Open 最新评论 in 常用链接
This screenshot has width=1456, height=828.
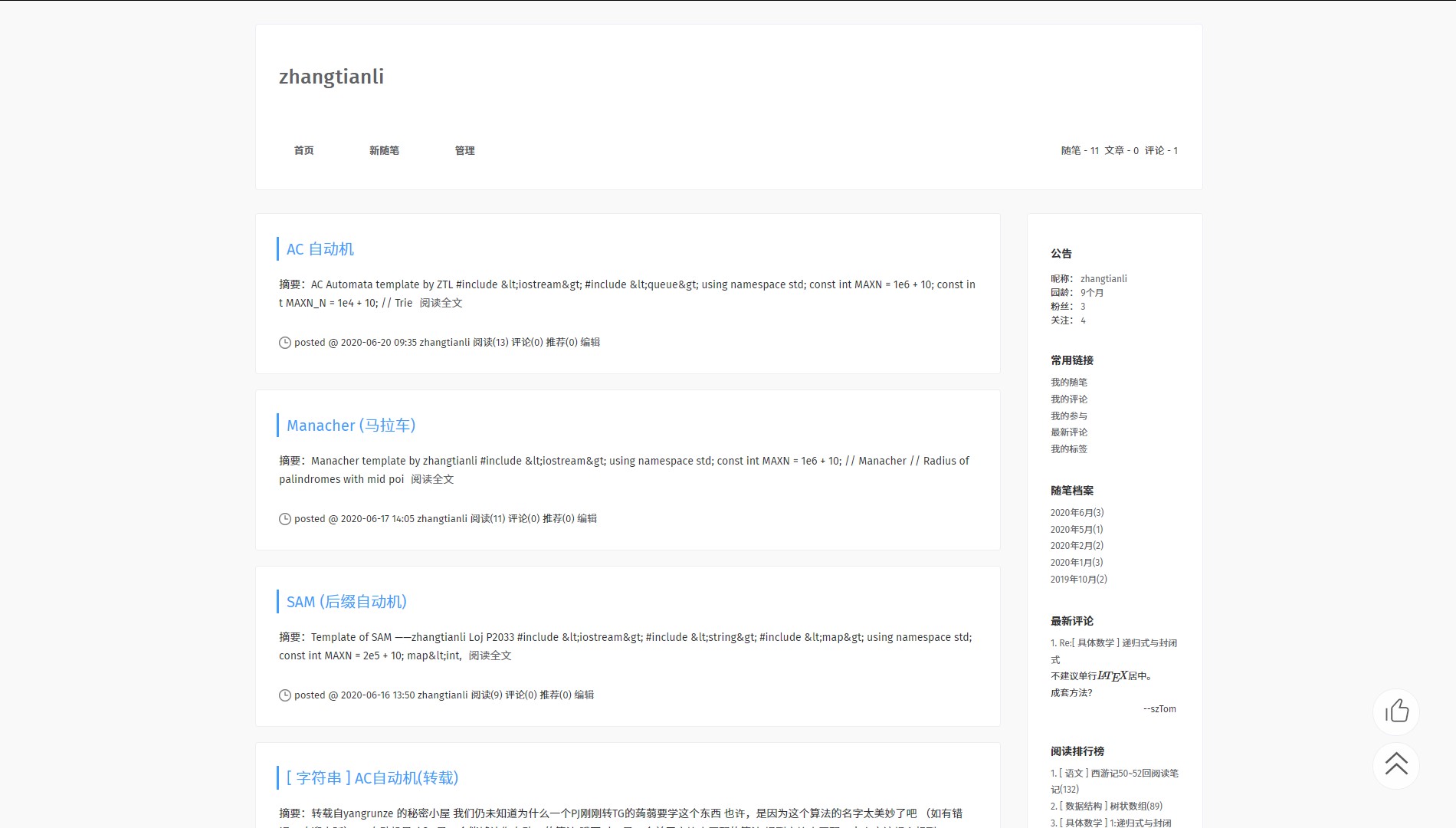coord(1069,432)
